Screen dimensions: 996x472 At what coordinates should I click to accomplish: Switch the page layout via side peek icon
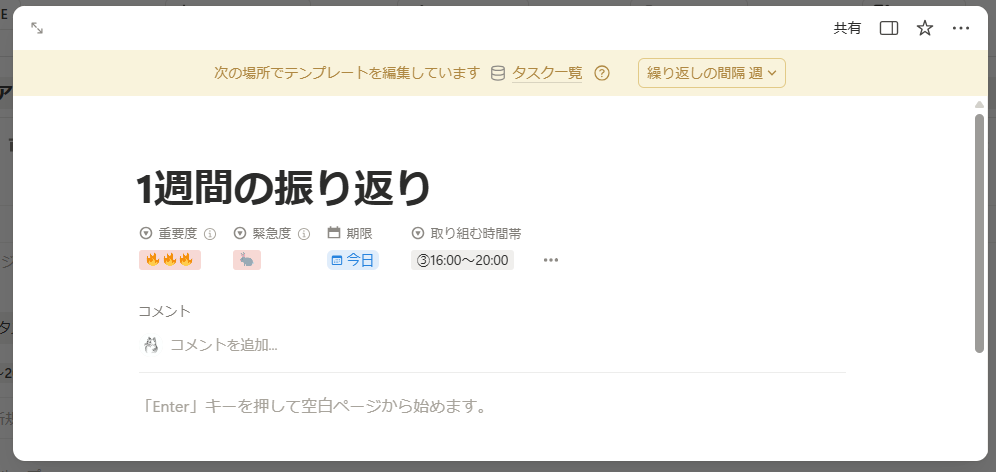pos(888,29)
